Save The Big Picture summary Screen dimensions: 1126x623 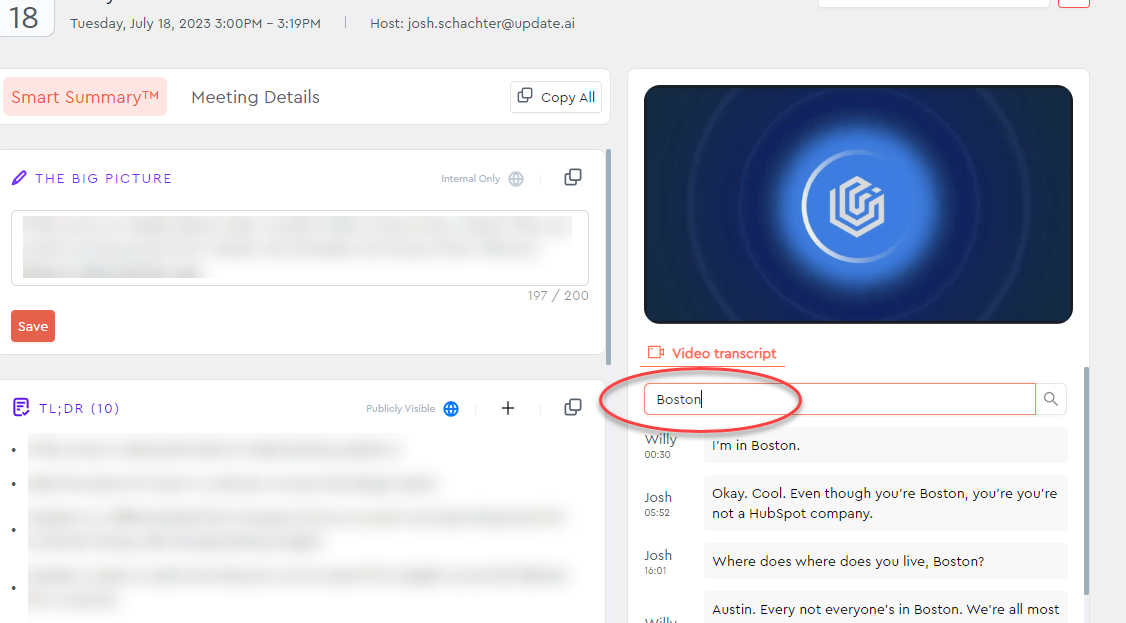pyautogui.click(x=33, y=326)
